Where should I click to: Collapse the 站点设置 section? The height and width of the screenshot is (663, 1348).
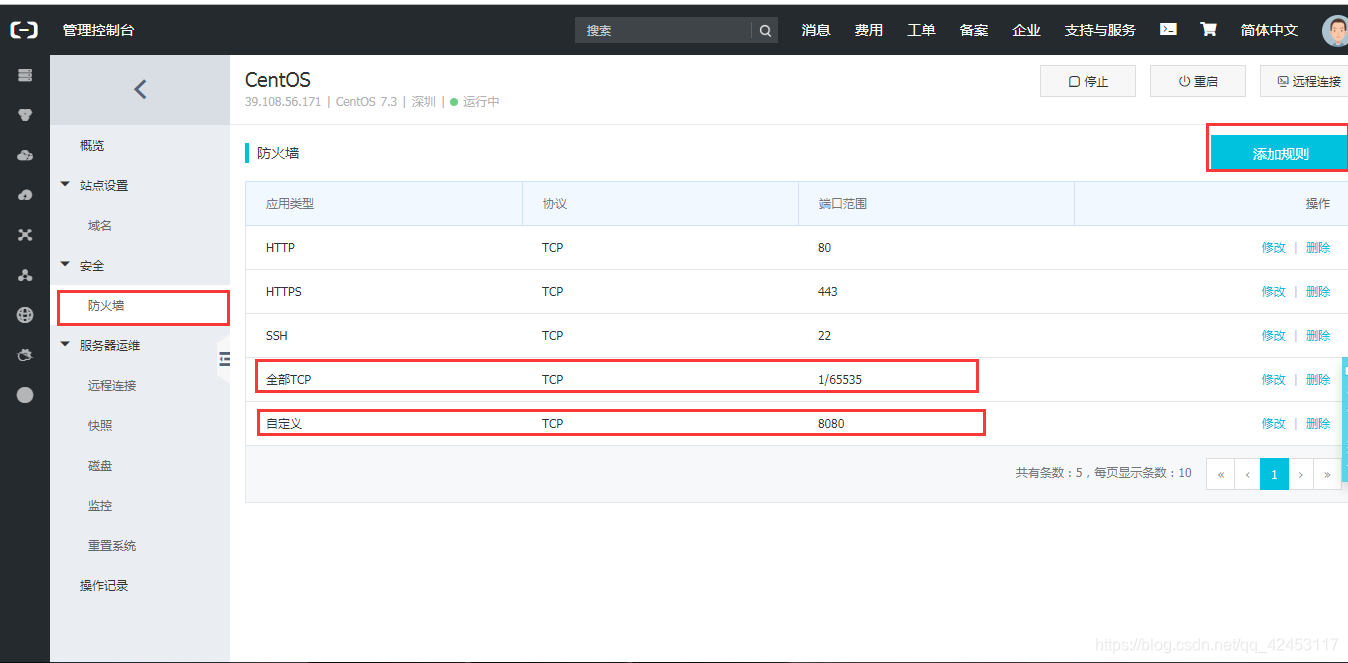tap(66, 185)
